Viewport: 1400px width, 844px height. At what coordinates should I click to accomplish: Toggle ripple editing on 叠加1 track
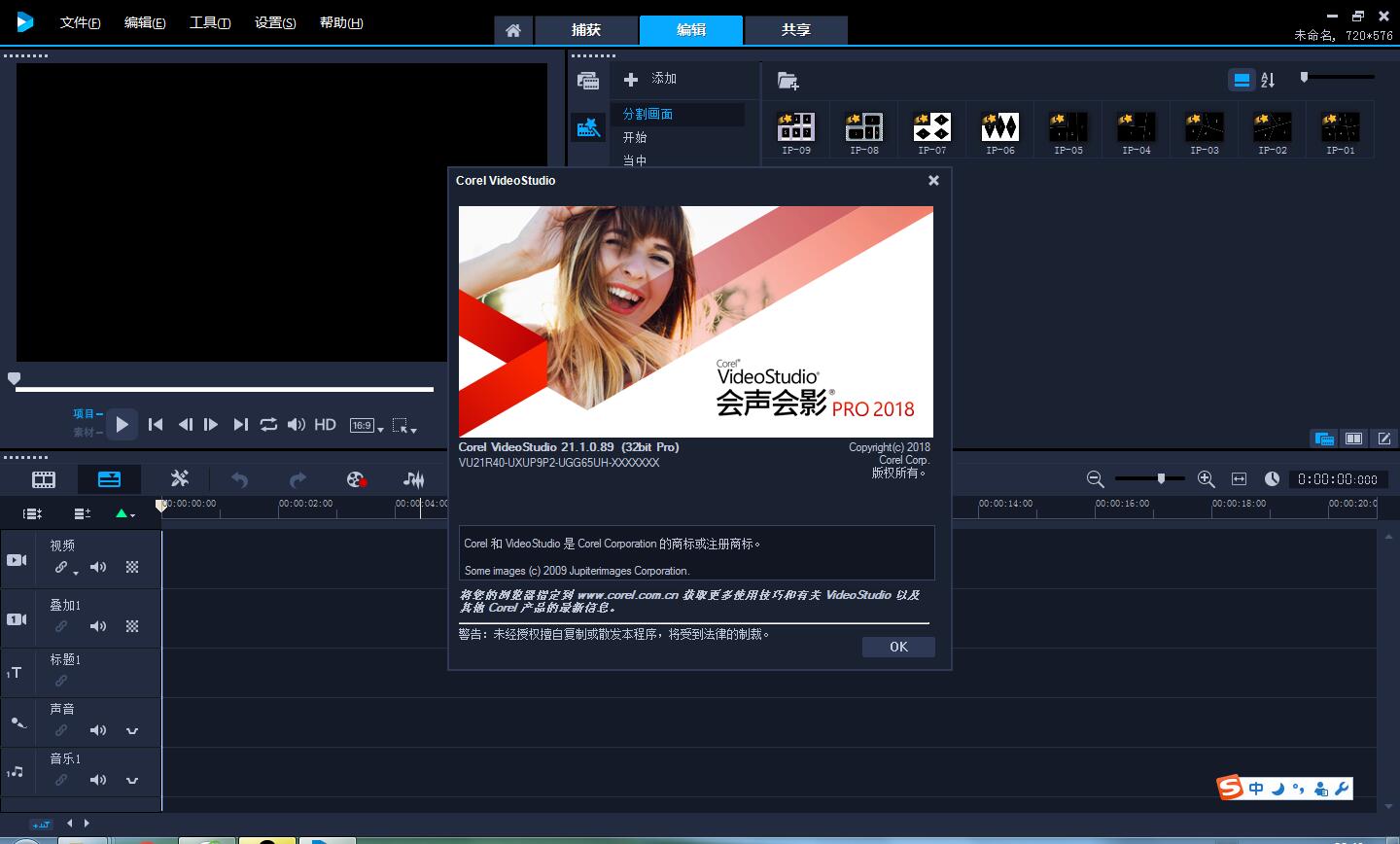(61, 626)
